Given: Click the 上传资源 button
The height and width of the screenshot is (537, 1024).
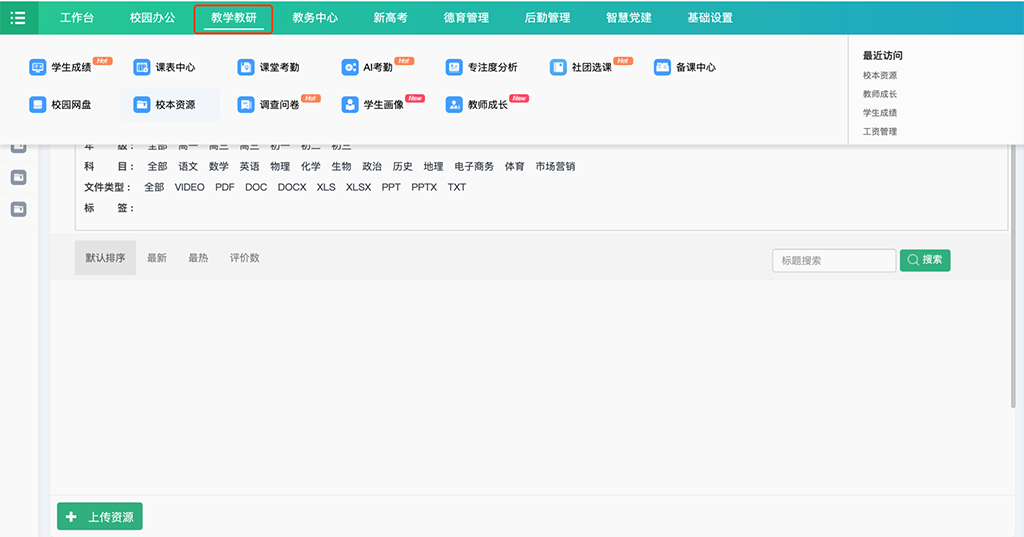Looking at the screenshot, I should [x=100, y=517].
